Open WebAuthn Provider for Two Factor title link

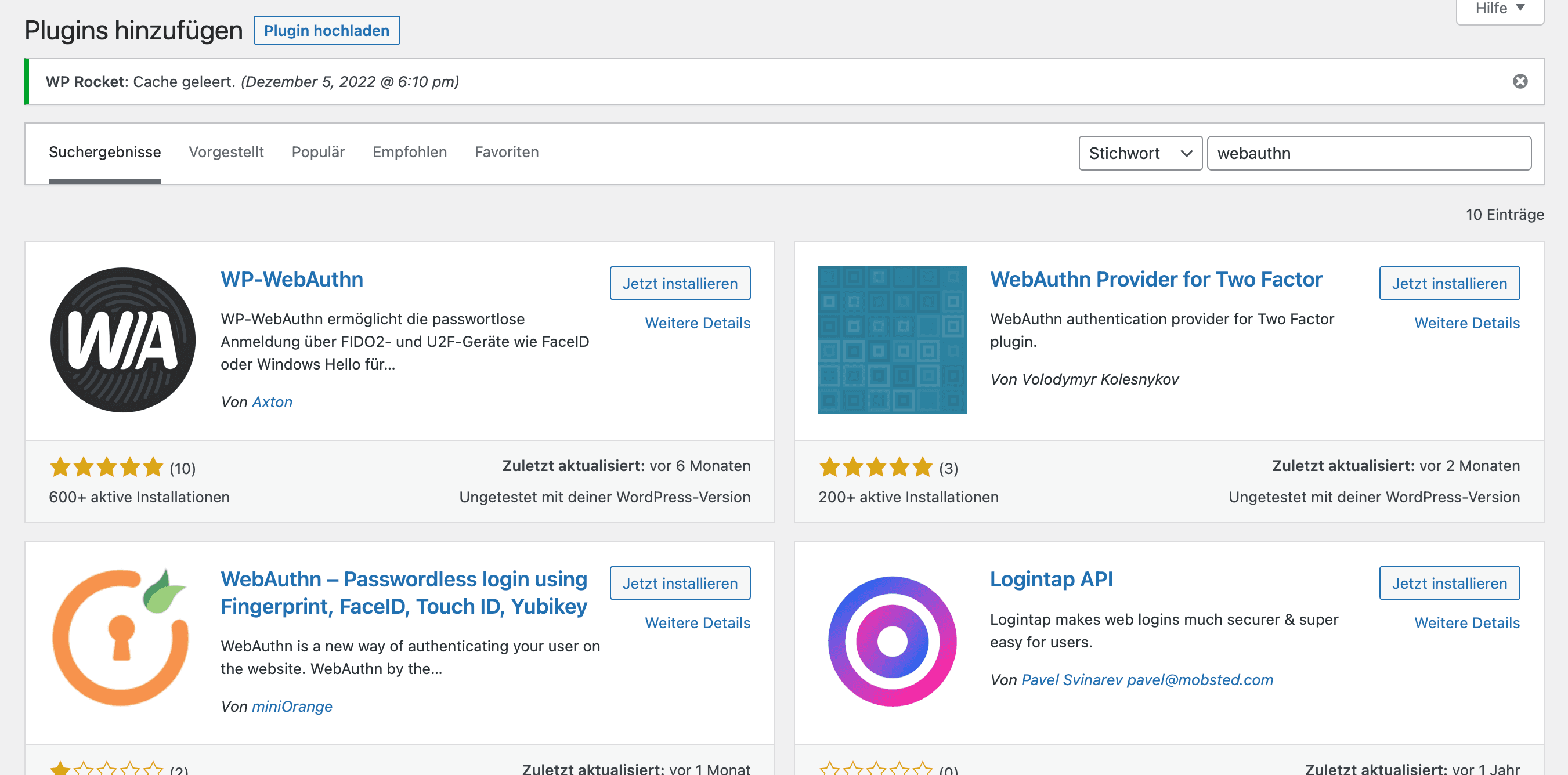(1156, 279)
